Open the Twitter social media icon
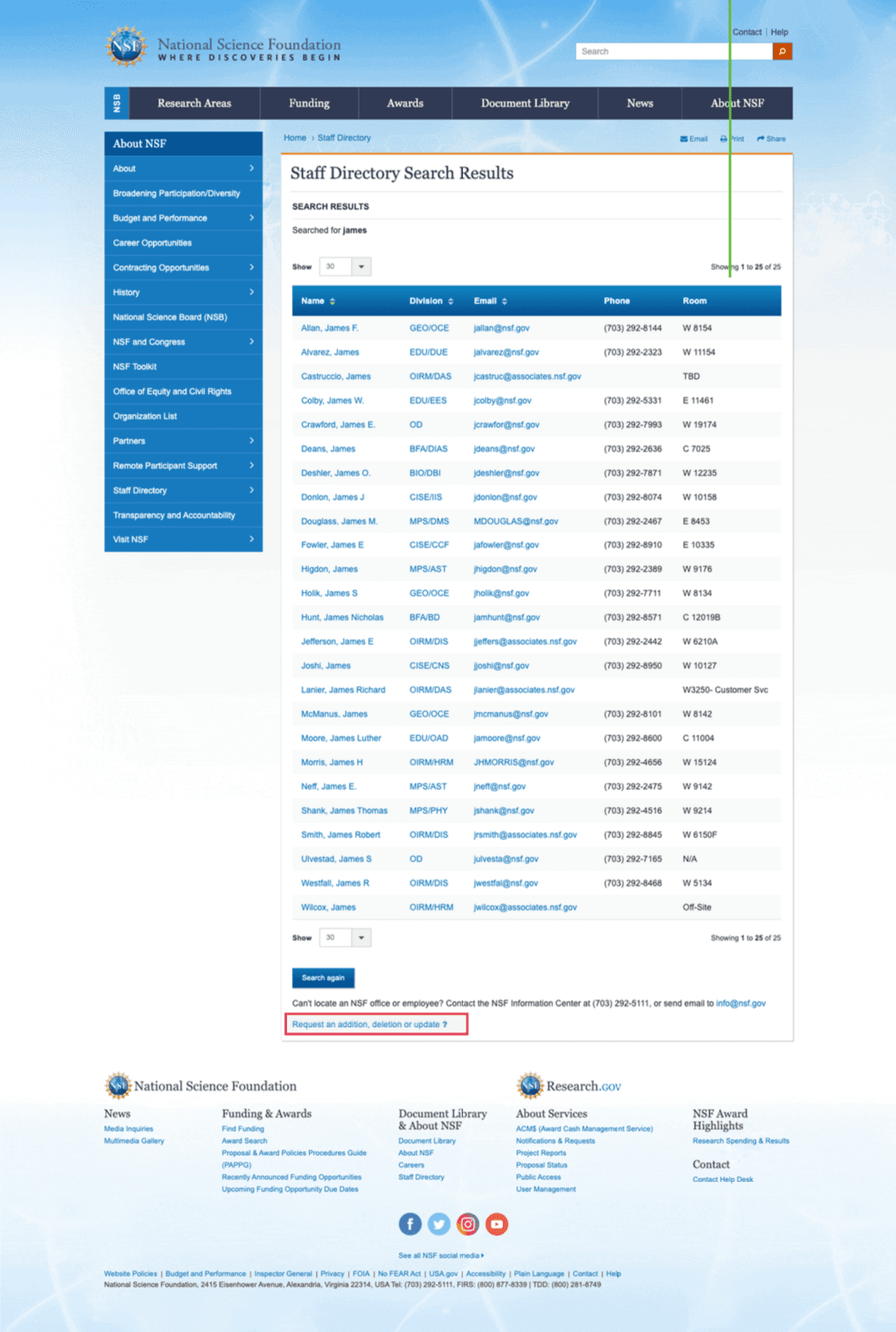The width and height of the screenshot is (896, 1332). tap(439, 1224)
